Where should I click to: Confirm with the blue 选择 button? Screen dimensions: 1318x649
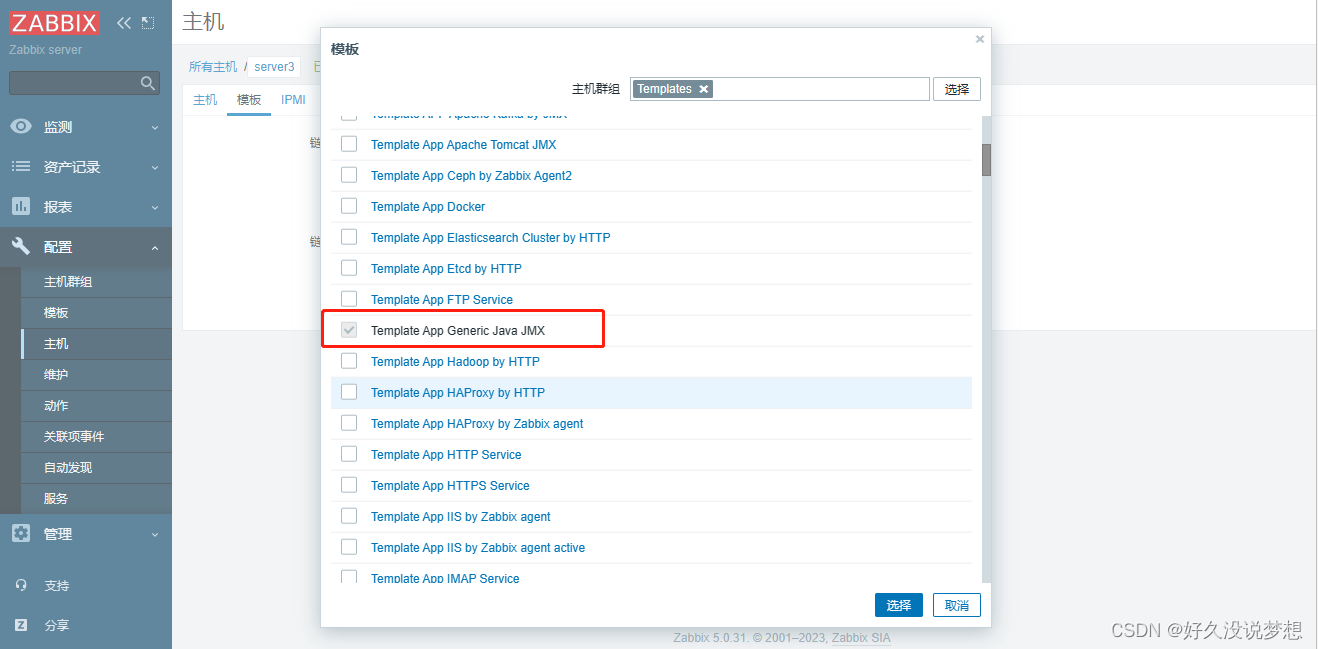pyautogui.click(x=899, y=605)
